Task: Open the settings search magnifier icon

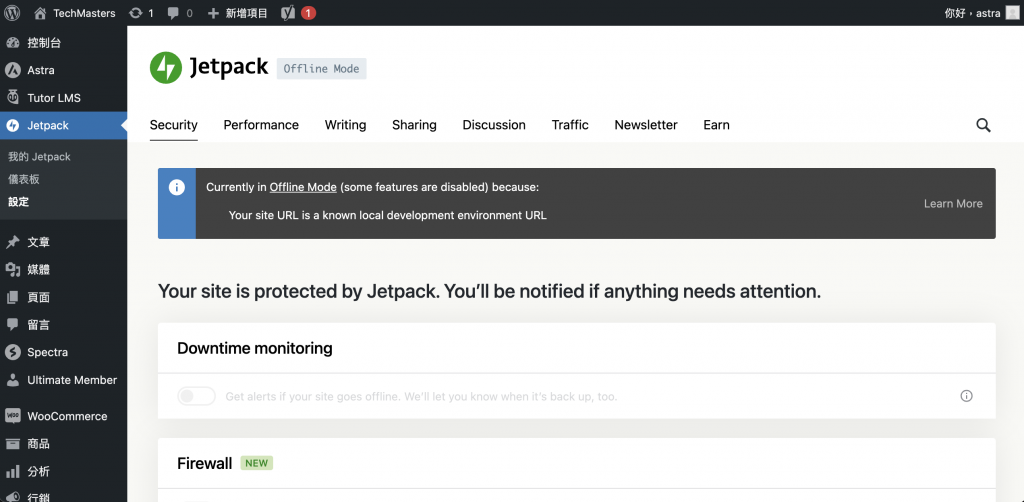Action: pos(984,125)
